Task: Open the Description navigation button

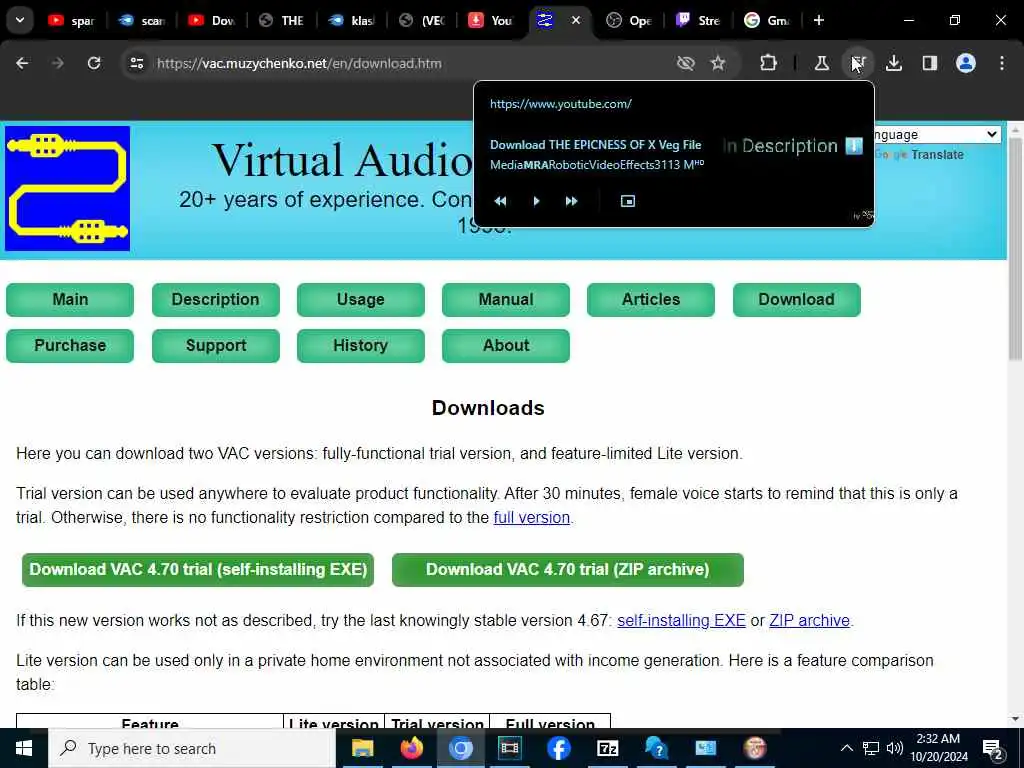Action: pyautogui.click(x=216, y=300)
